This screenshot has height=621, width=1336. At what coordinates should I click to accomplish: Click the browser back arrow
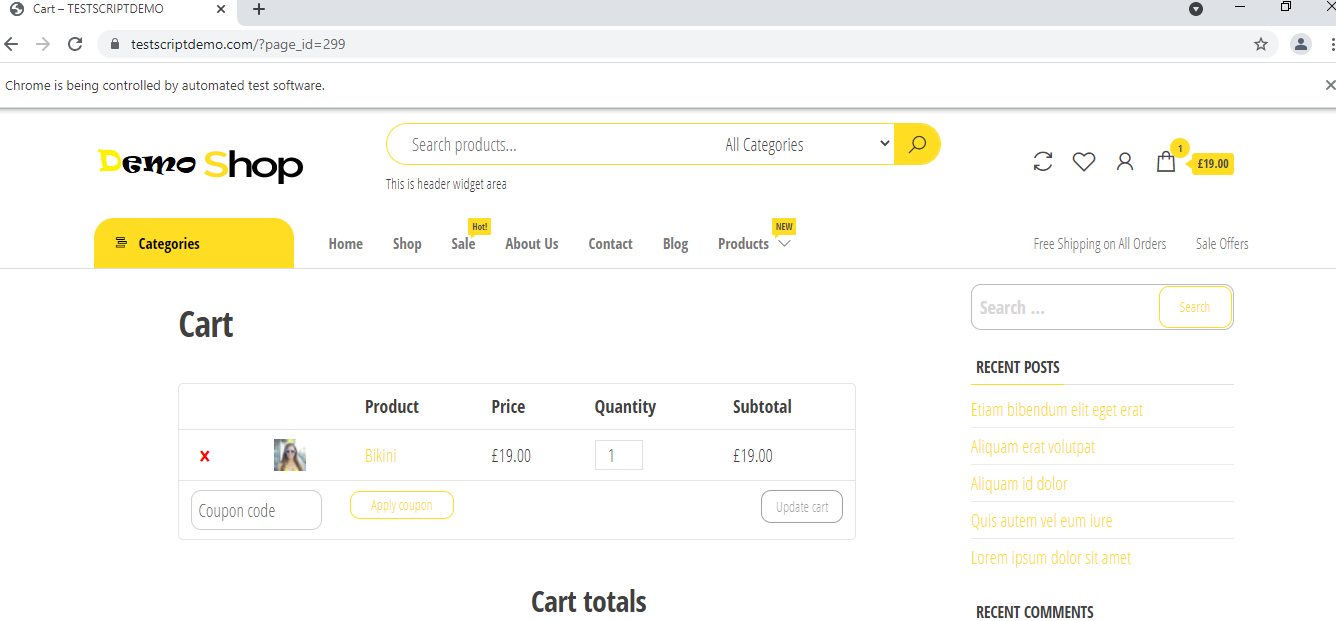point(11,44)
